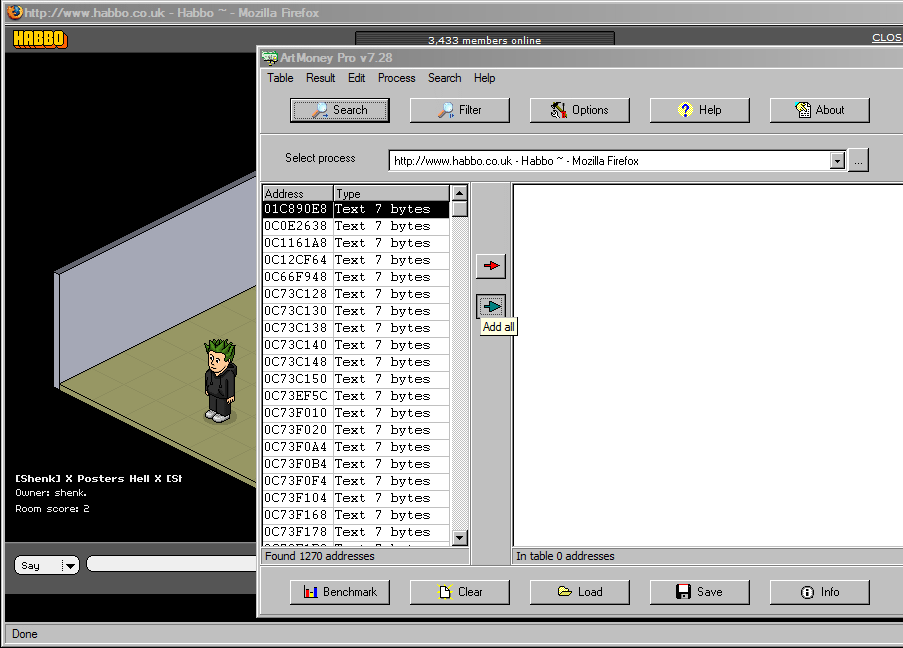
Task: Click the '3,433 members online' text
Action: pos(484,40)
